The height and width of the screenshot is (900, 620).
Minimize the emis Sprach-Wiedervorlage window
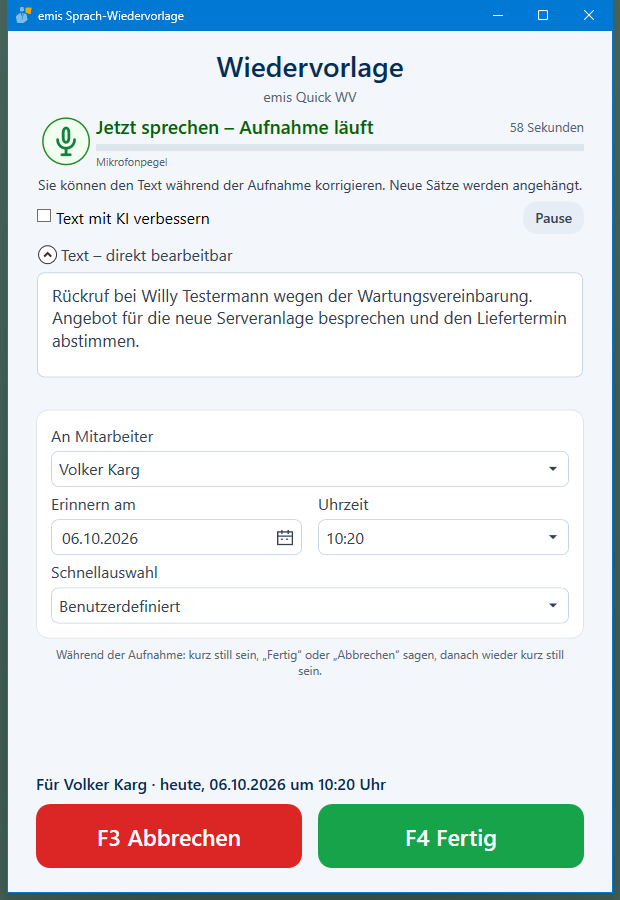[x=498, y=15]
